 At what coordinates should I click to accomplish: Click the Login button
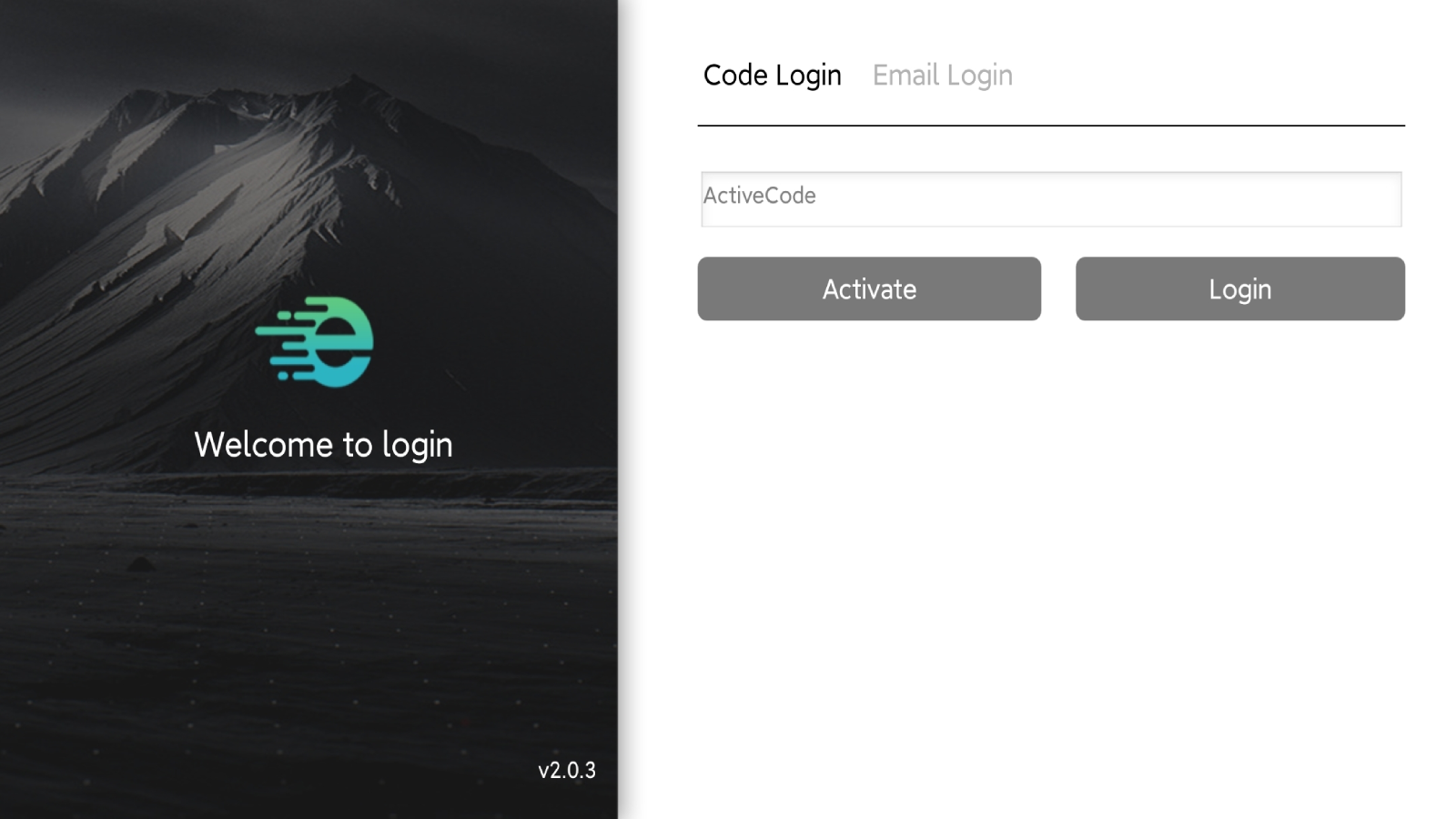(x=1240, y=288)
